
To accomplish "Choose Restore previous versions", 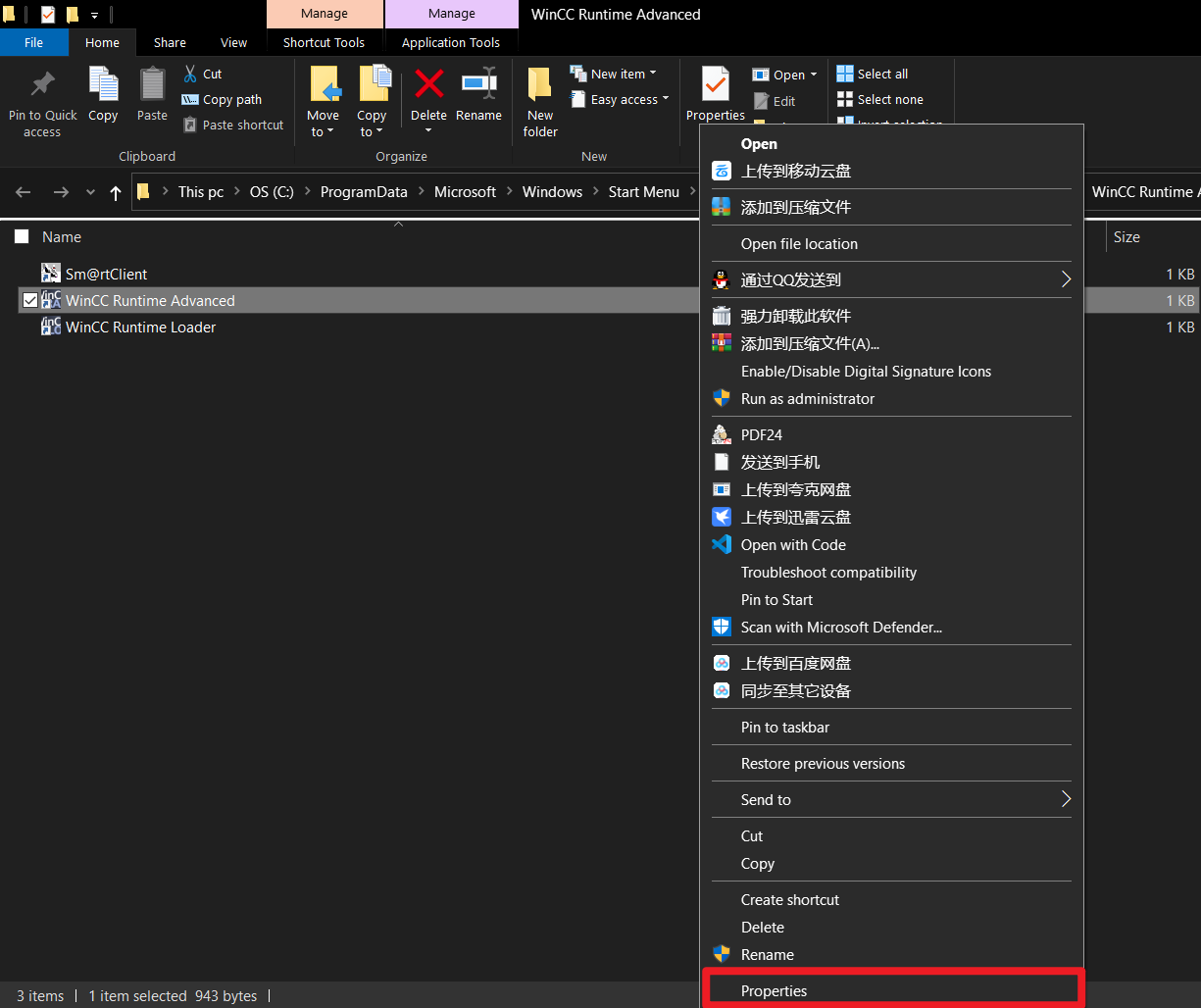I will [x=892, y=763].
